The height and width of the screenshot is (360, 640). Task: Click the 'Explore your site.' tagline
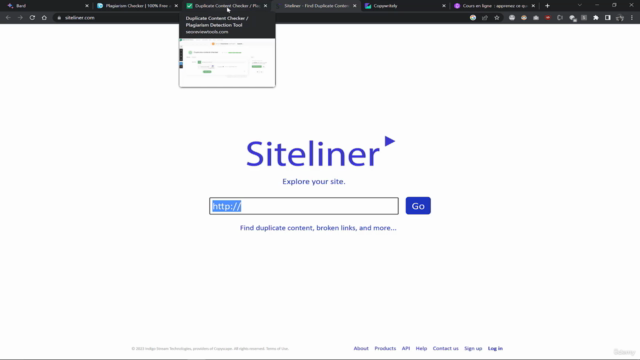313,181
